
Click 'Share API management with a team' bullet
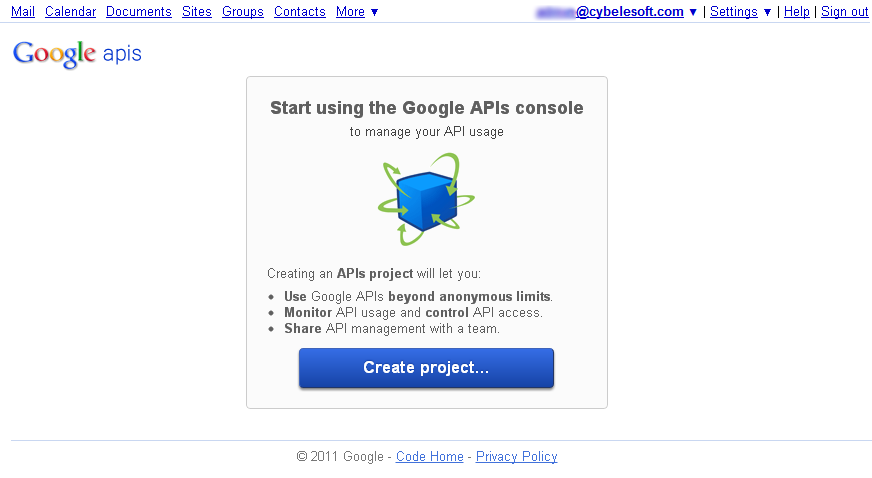392,328
